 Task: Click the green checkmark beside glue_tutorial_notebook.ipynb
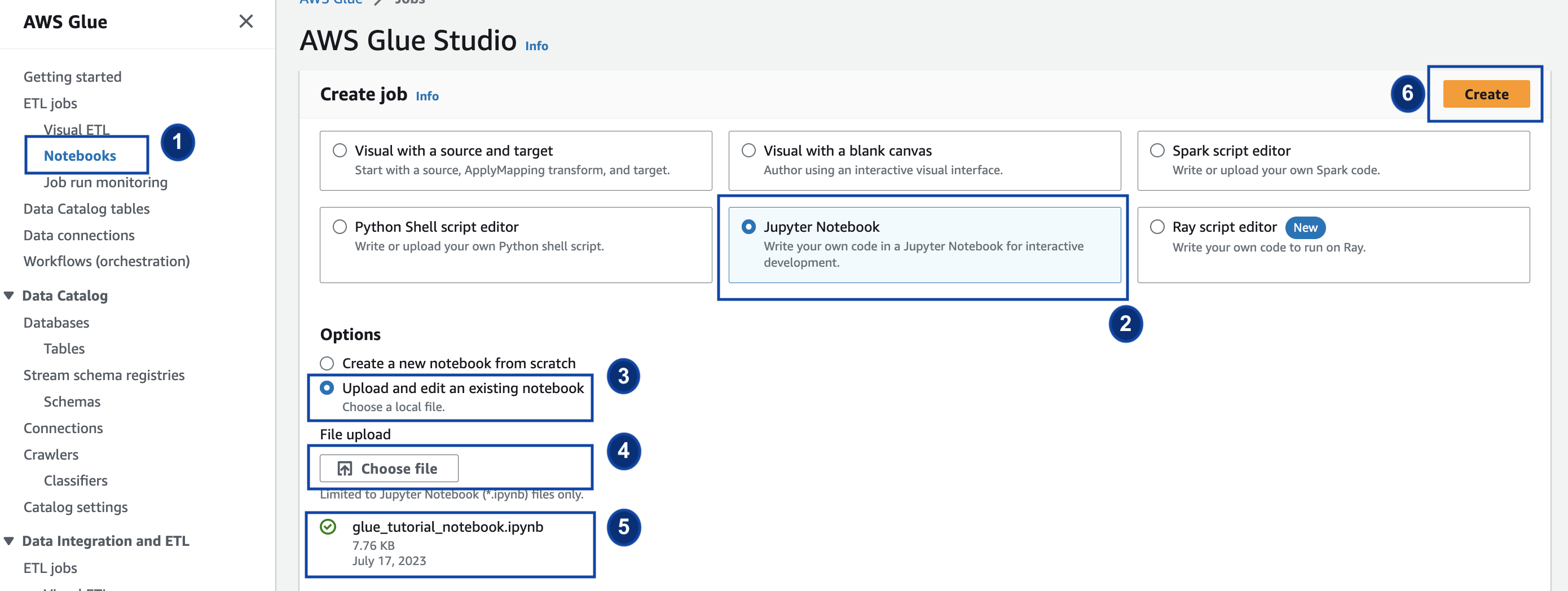[328, 527]
